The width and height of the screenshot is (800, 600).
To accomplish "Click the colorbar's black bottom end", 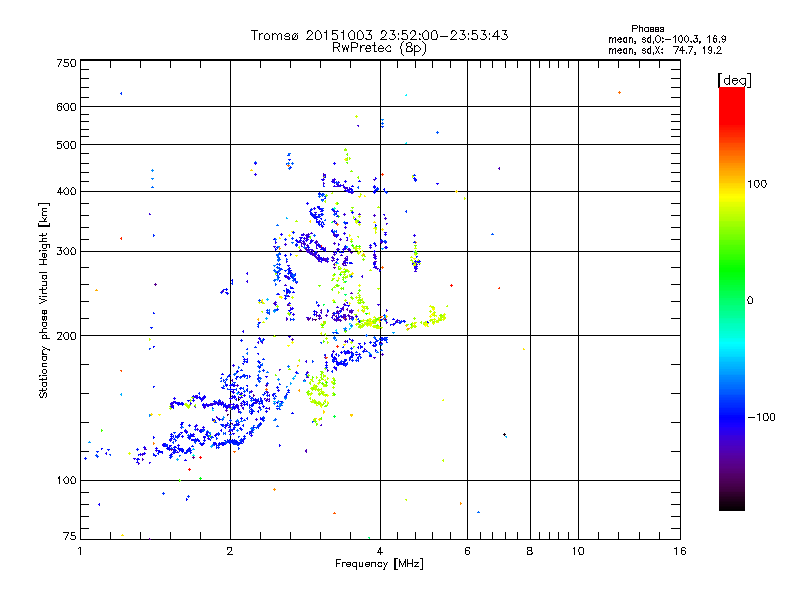I will pyautogui.click(x=732, y=503).
